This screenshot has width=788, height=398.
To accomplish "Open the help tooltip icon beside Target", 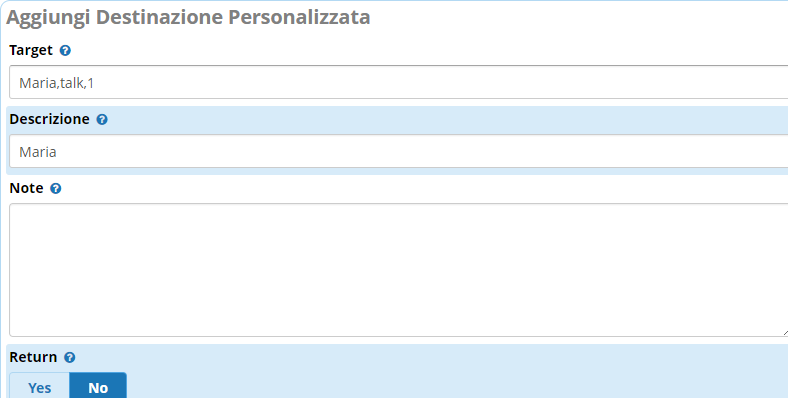I will 65,50.
